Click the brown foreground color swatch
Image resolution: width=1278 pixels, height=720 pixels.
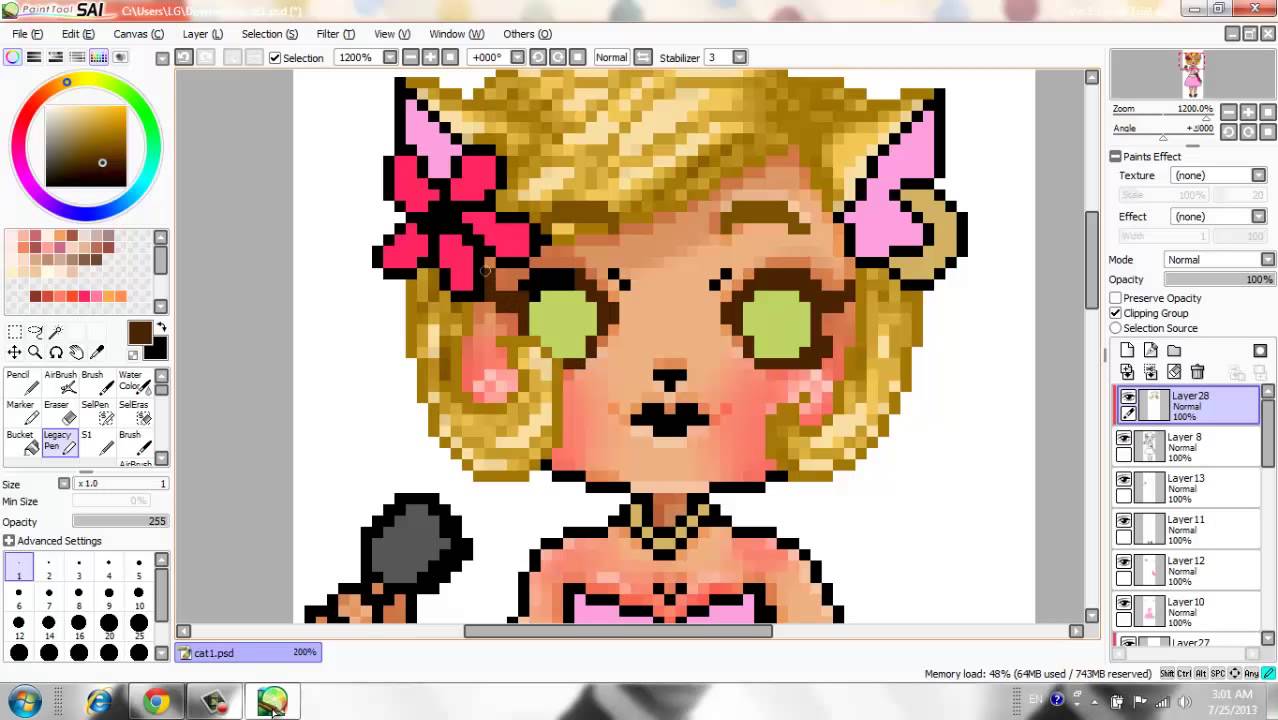139,333
